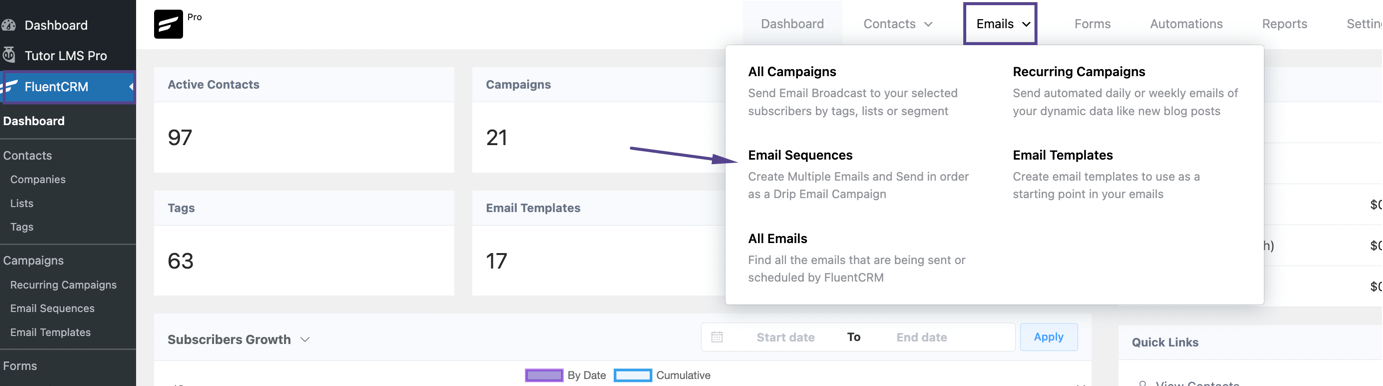Go to the Forms tab
The width and height of the screenshot is (1383, 386).
(1092, 24)
